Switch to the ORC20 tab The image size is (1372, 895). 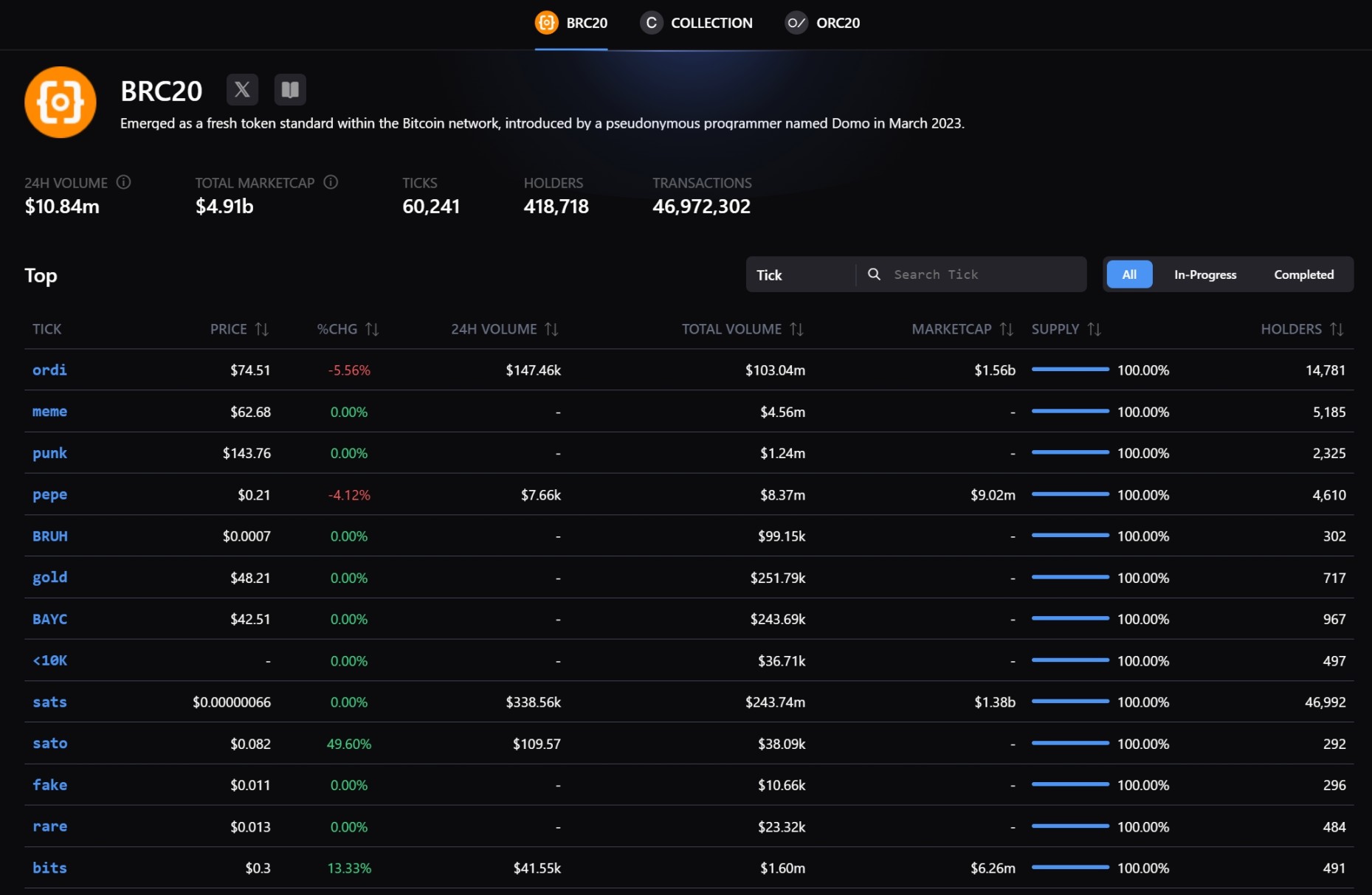pyautogui.click(x=822, y=24)
